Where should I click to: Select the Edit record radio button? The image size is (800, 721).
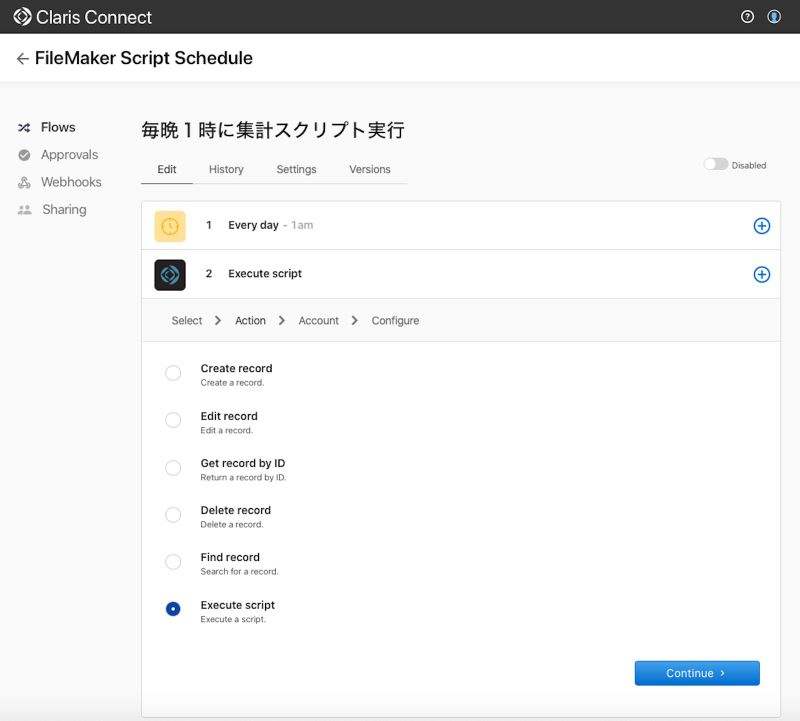pos(173,420)
